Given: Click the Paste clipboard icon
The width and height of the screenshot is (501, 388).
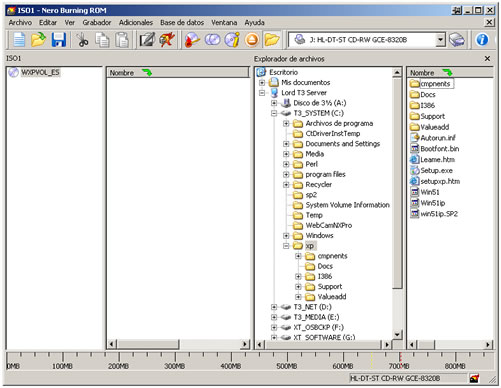Looking at the screenshot, I should tap(122, 40).
